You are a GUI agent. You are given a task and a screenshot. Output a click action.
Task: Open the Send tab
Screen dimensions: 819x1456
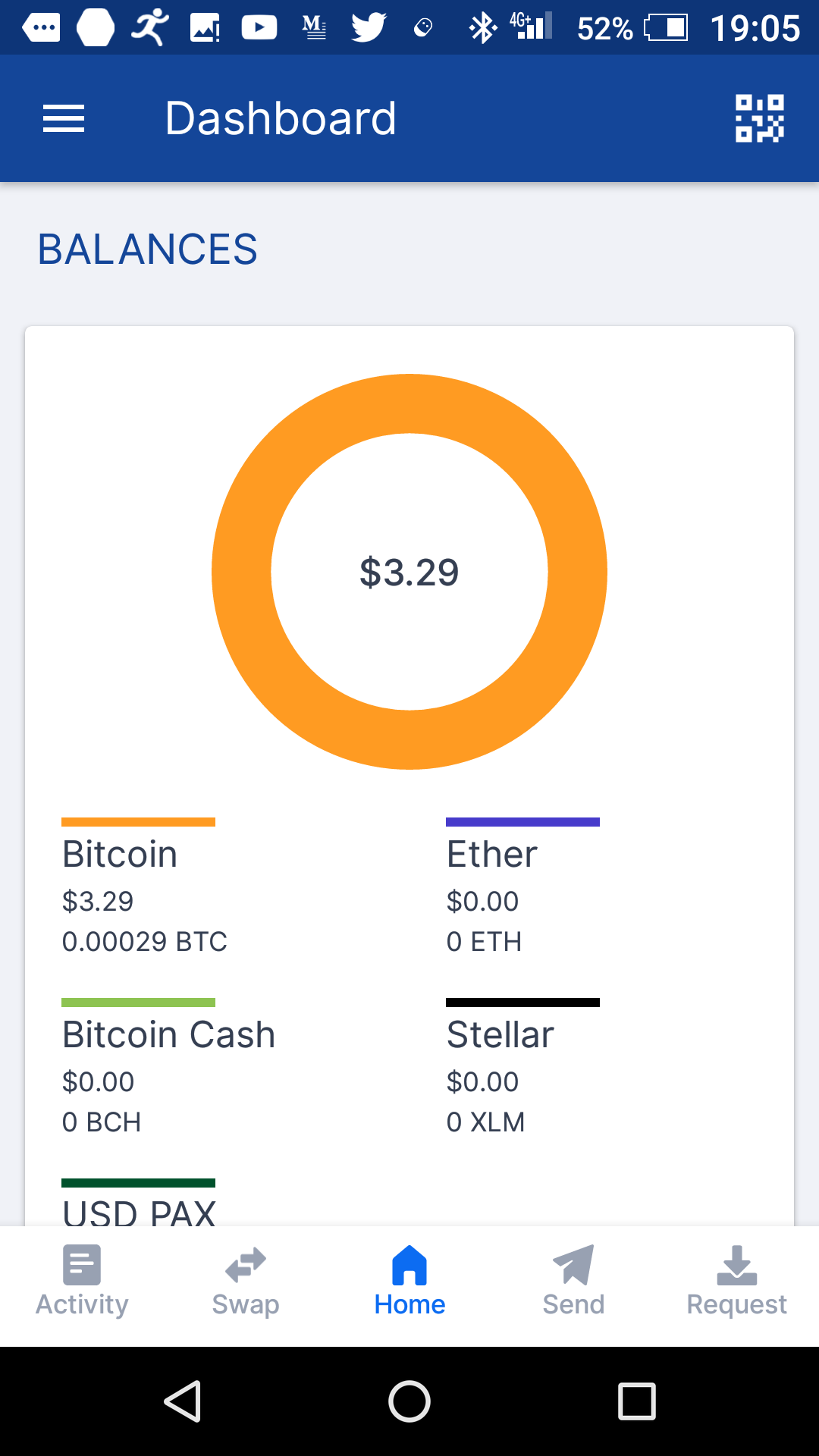(573, 1282)
